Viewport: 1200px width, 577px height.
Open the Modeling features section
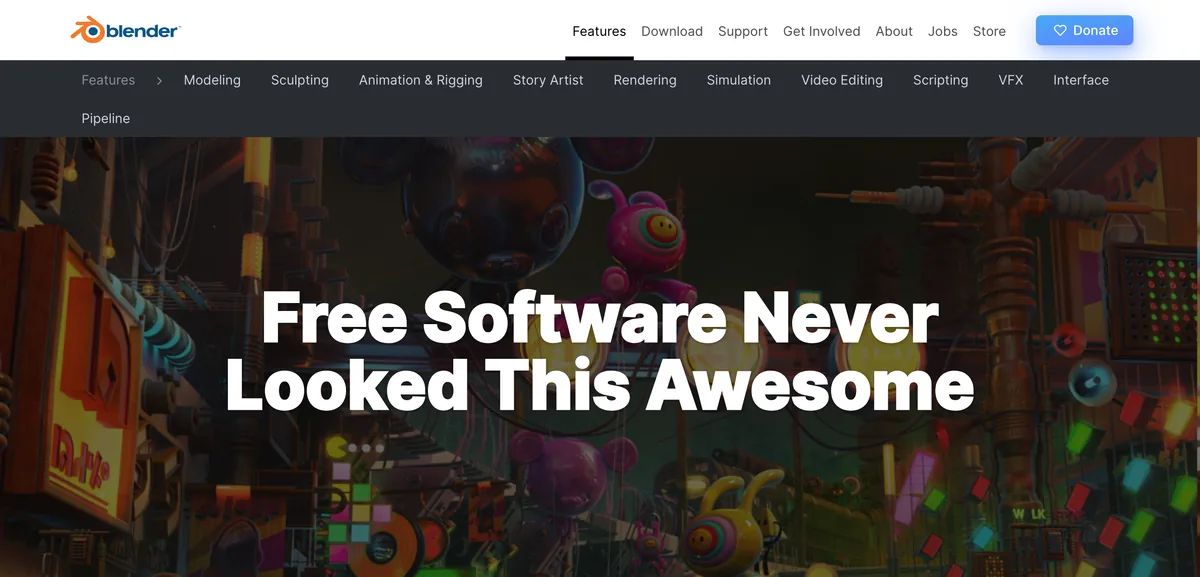(212, 80)
